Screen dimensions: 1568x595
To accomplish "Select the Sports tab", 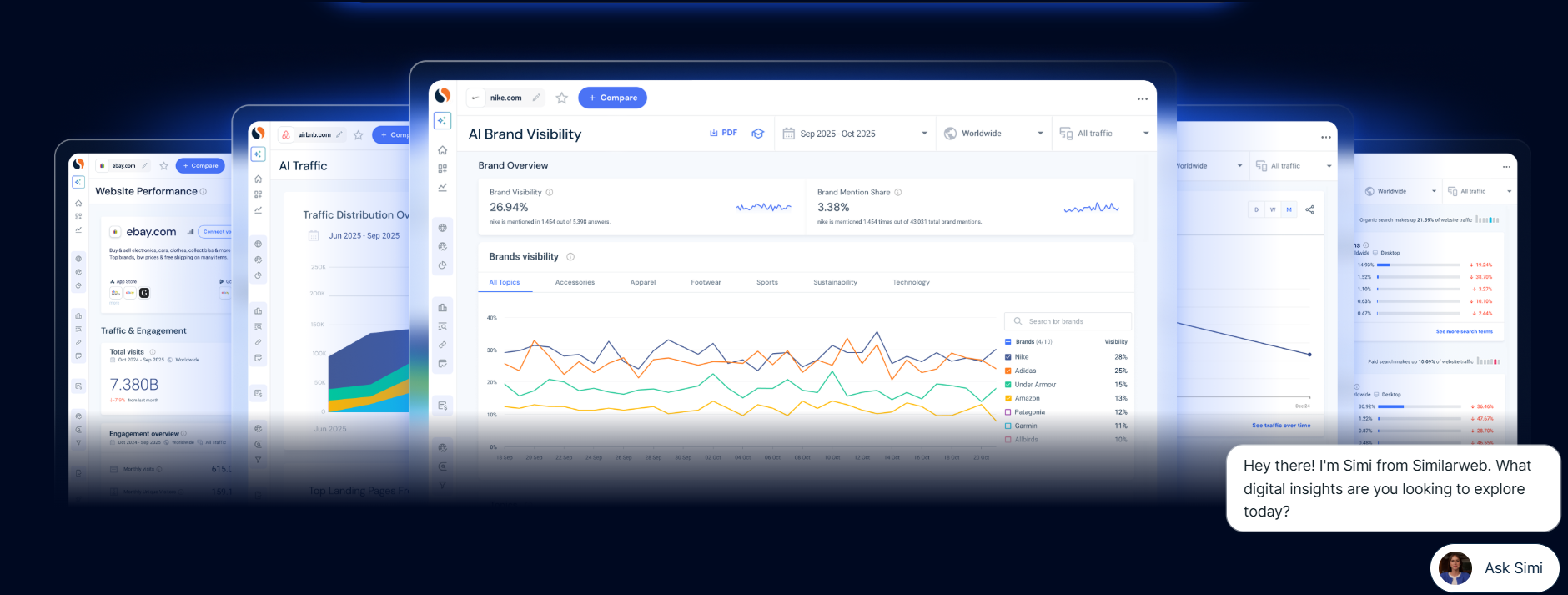I will 767,283.
